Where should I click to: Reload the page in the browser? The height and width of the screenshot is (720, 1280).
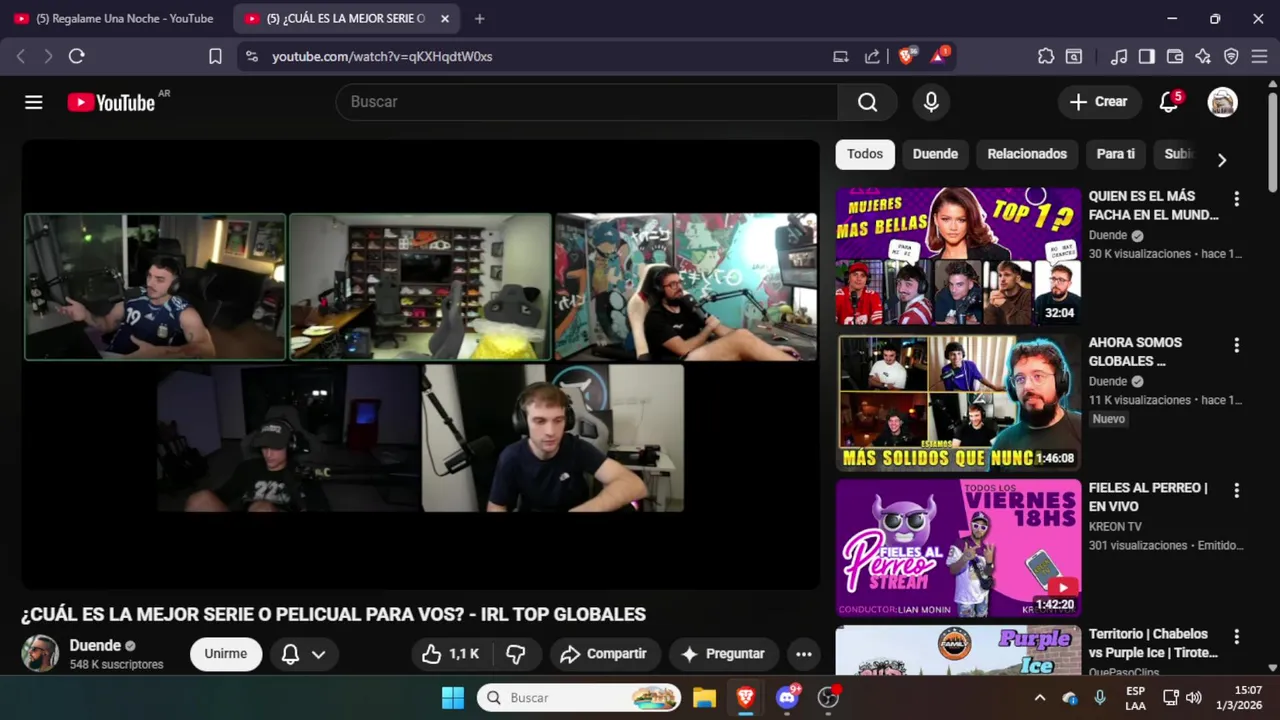tap(76, 57)
